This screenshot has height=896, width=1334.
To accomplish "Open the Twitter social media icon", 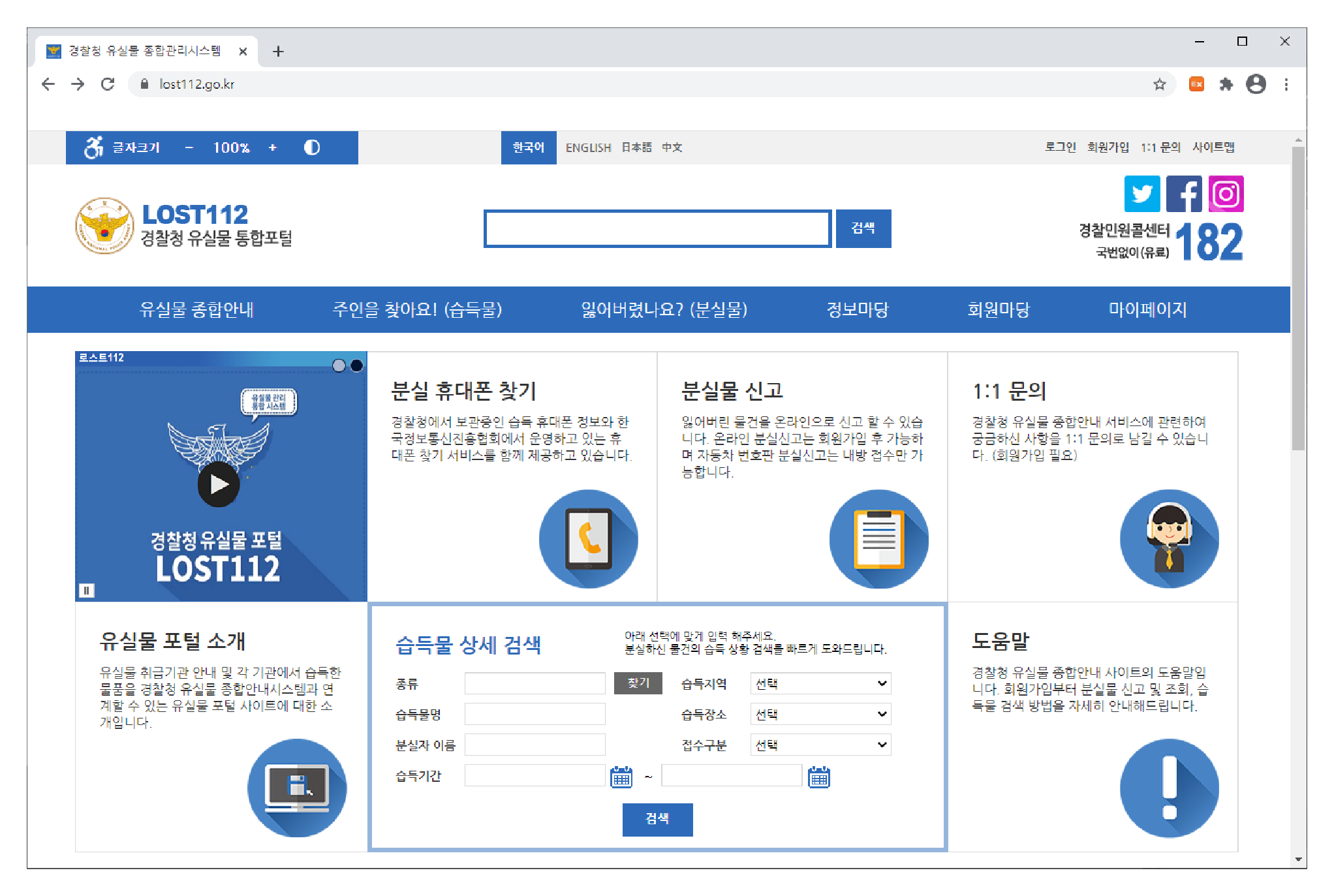I will point(1141,194).
